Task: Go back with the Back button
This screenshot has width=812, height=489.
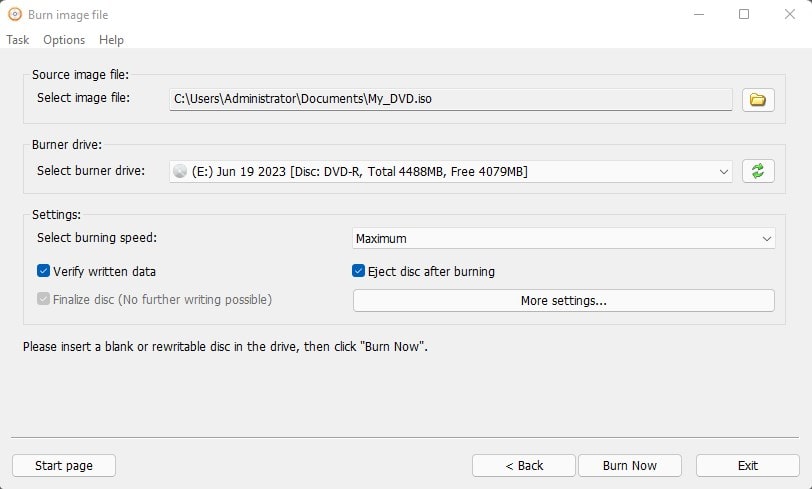Action: [524, 465]
